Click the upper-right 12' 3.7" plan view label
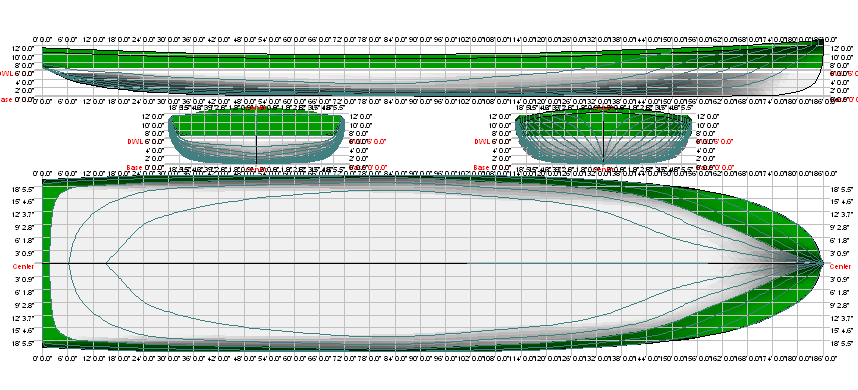Screen dimensions: 858x390 click(x=840, y=214)
